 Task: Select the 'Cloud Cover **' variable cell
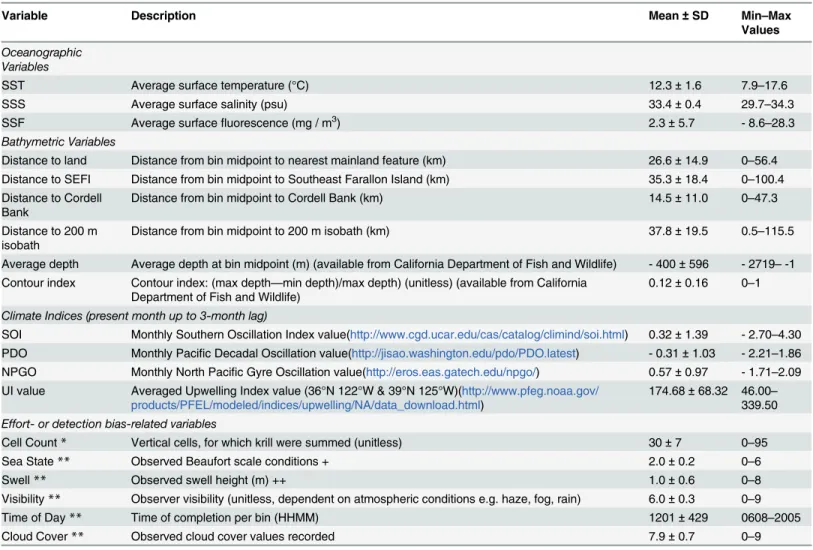(x=43, y=536)
